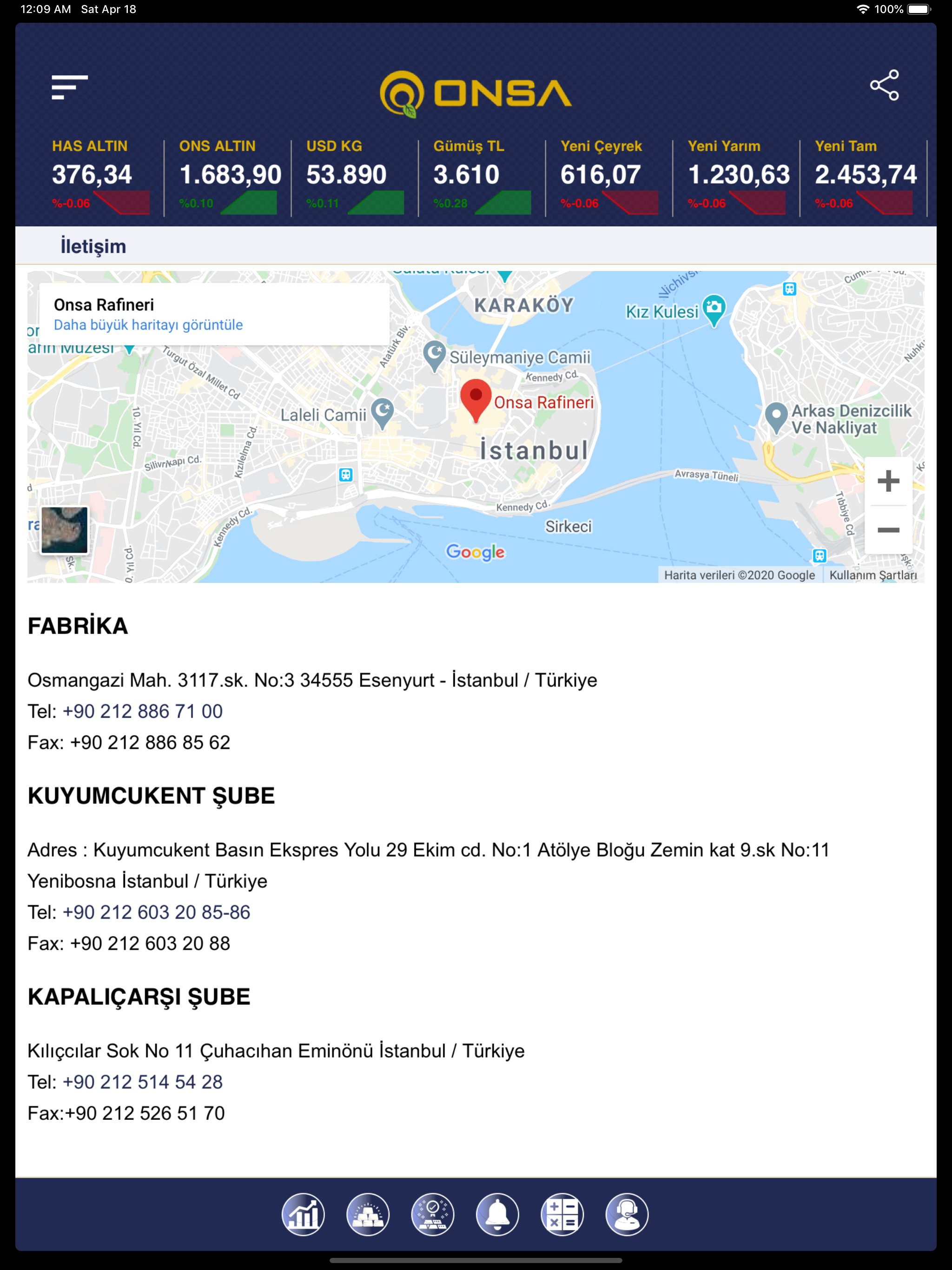Call factory number +90 212 886 71 00

tap(142, 711)
